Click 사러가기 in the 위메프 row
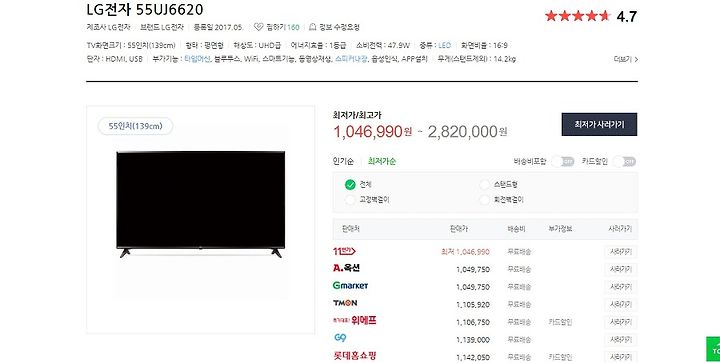 [x=620, y=322]
